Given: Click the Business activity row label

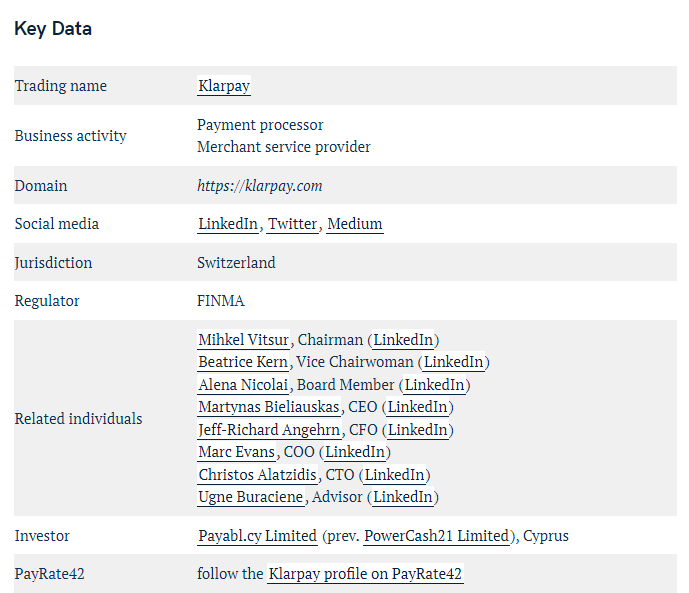Looking at the screenshot, I should click(70, 136).
